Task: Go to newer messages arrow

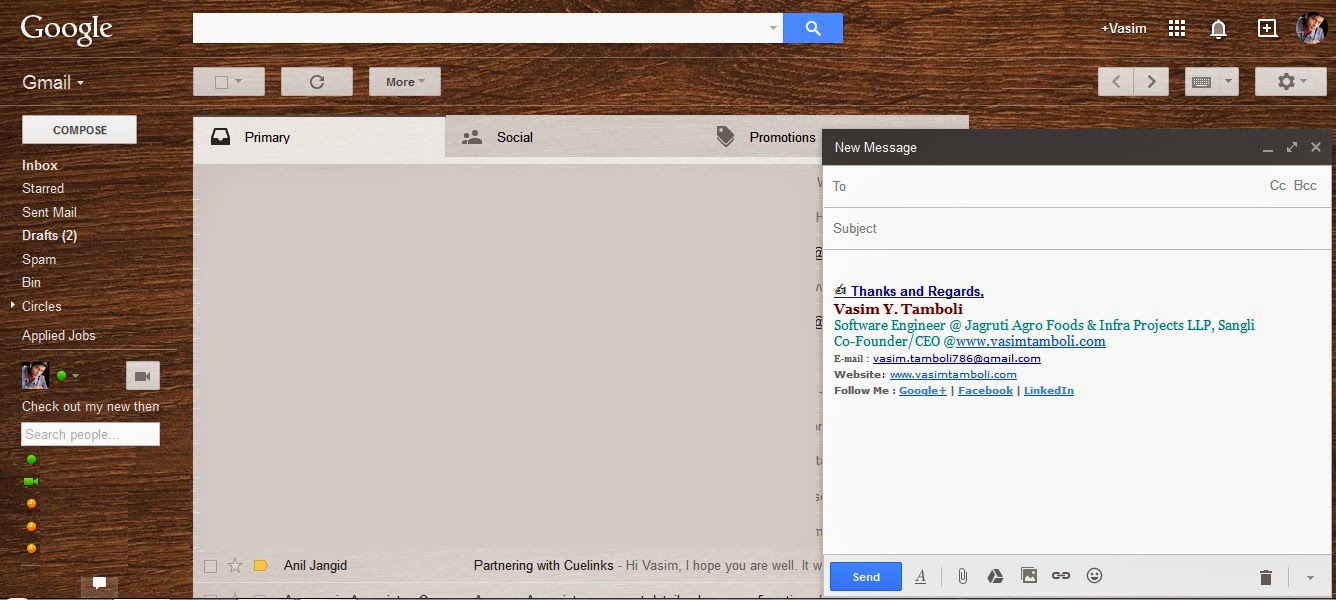Action: click(1116, 82)
